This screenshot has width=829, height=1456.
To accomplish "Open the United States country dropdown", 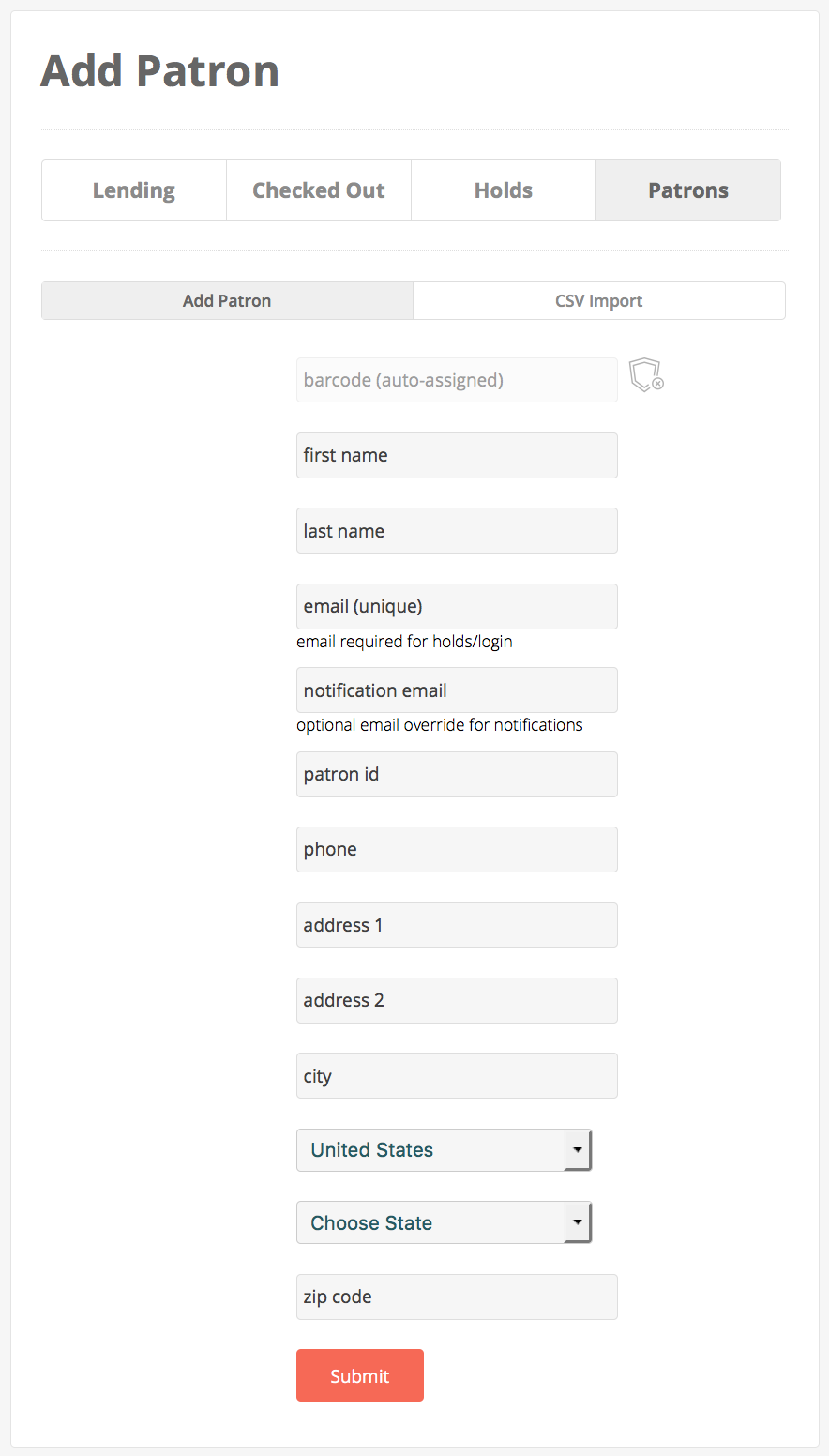I will pos(444,1150).
